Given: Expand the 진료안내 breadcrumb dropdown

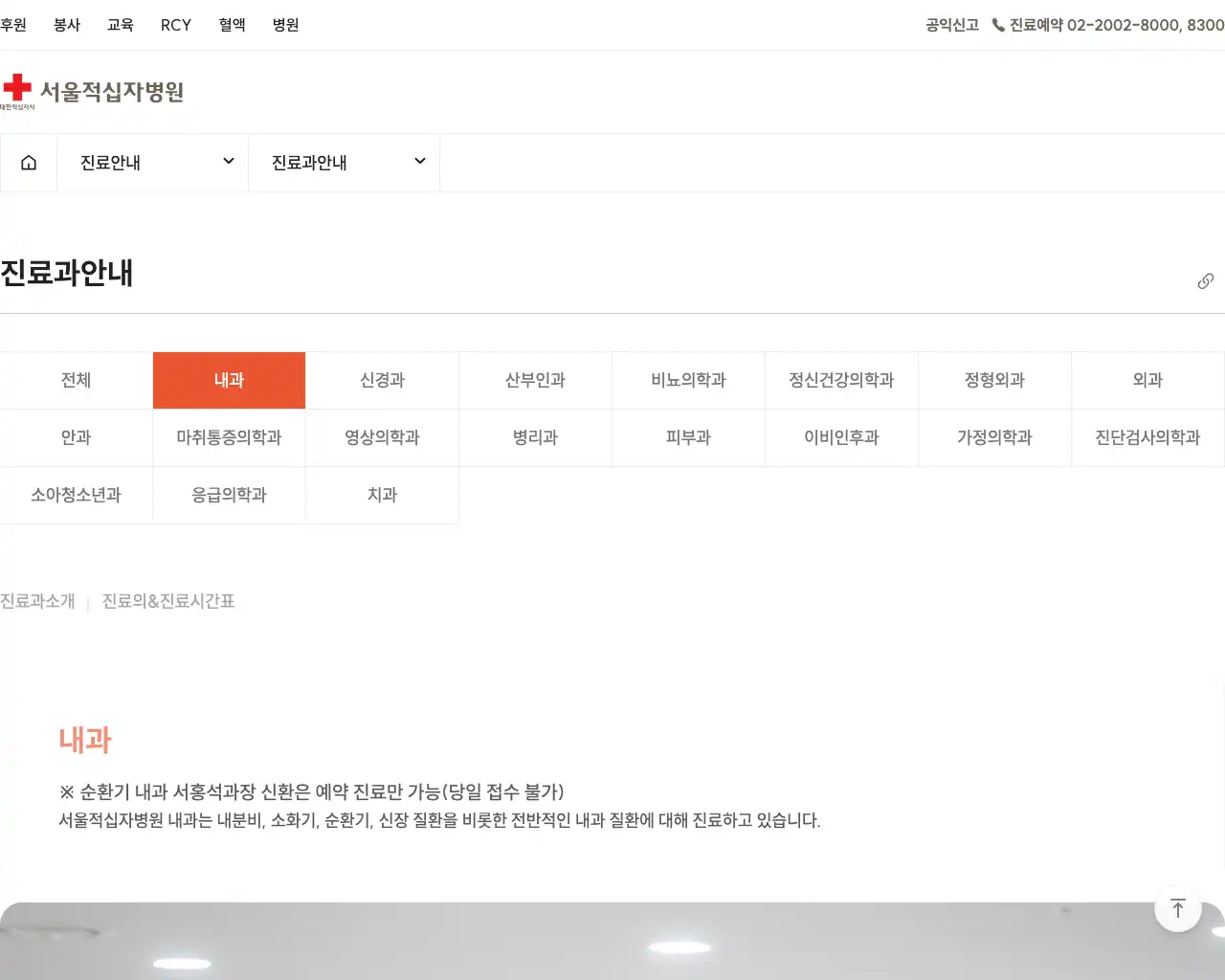Looking at the screenshot, I should [151, 162].
